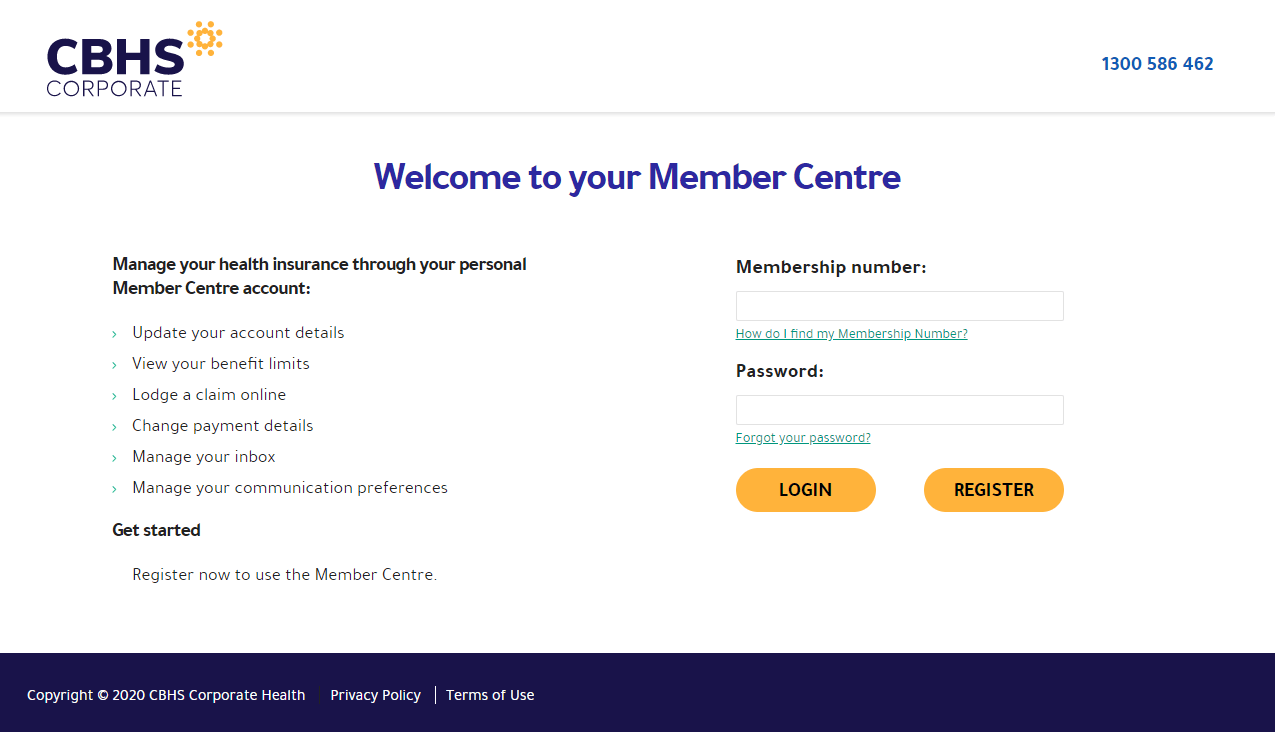Click the chevron beside Manage your inbox

coord(115,458)
